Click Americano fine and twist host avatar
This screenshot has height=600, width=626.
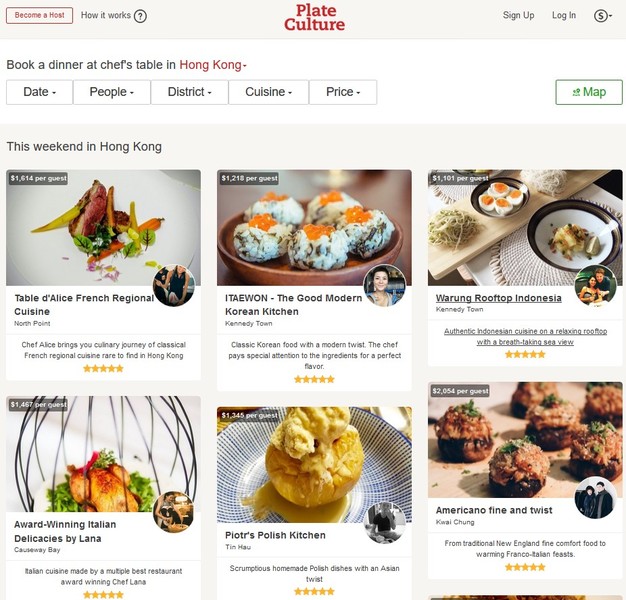595,498
